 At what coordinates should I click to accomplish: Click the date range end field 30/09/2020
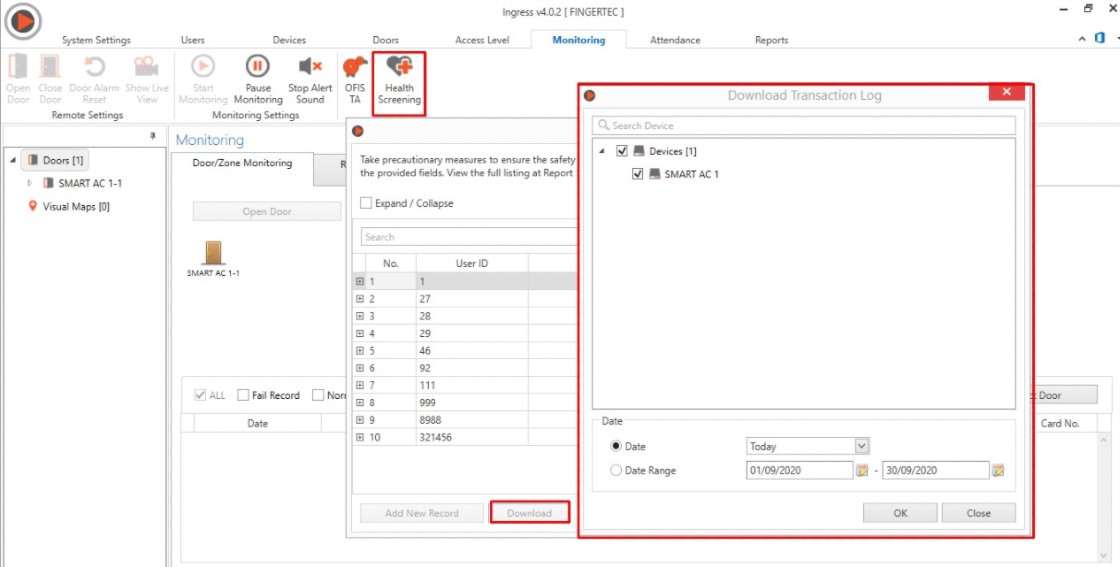coord(936,471)
